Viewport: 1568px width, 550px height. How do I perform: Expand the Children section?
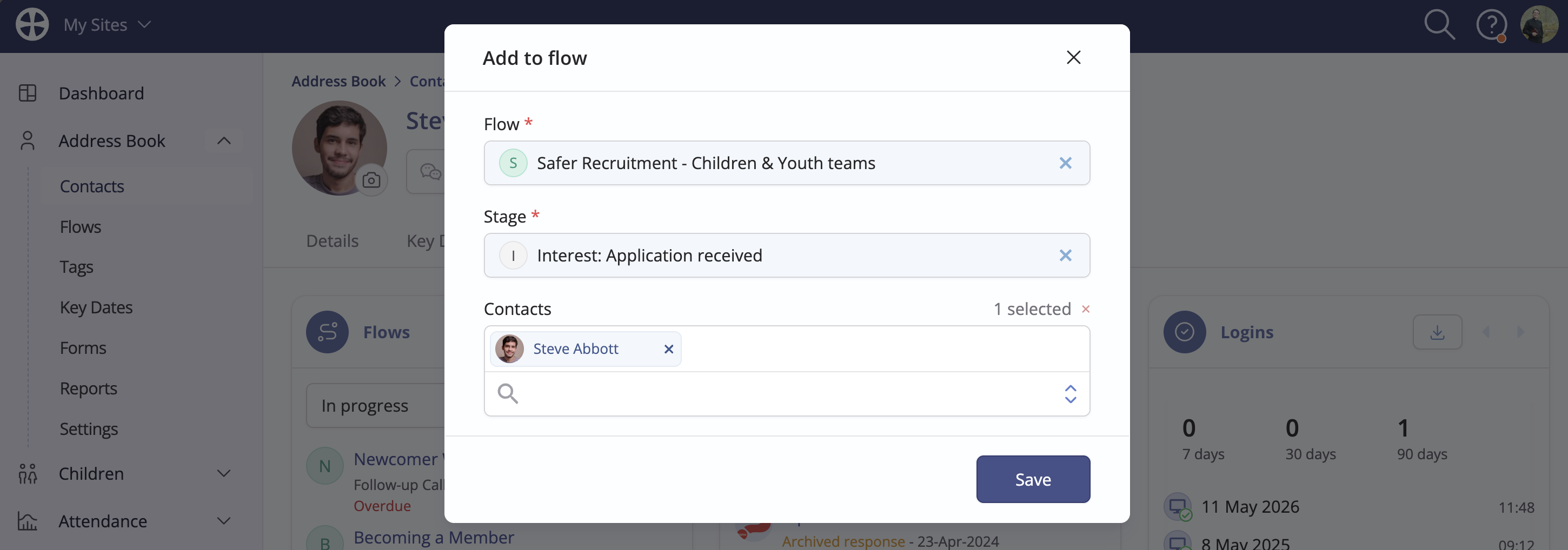tap(224, 473)
